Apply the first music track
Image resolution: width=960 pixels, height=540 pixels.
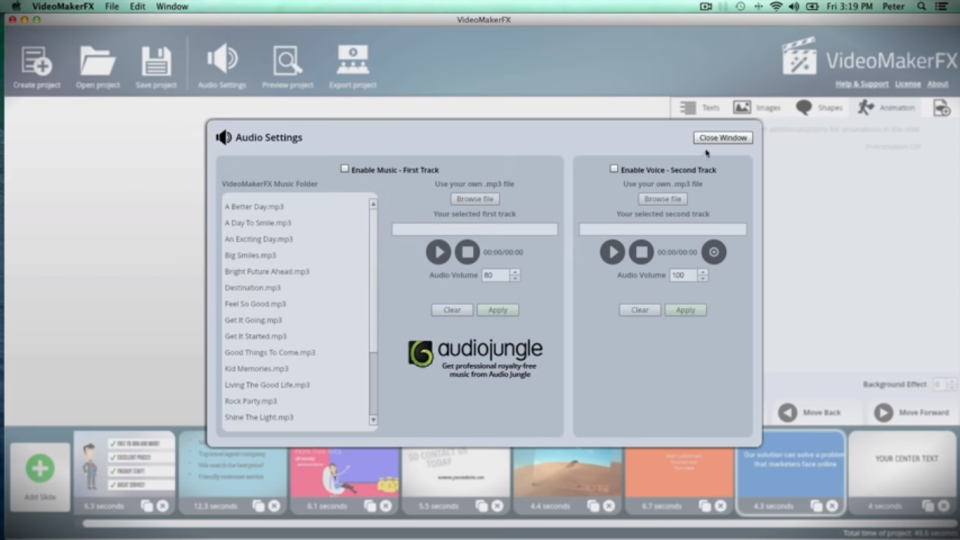[x=498, y=310]
